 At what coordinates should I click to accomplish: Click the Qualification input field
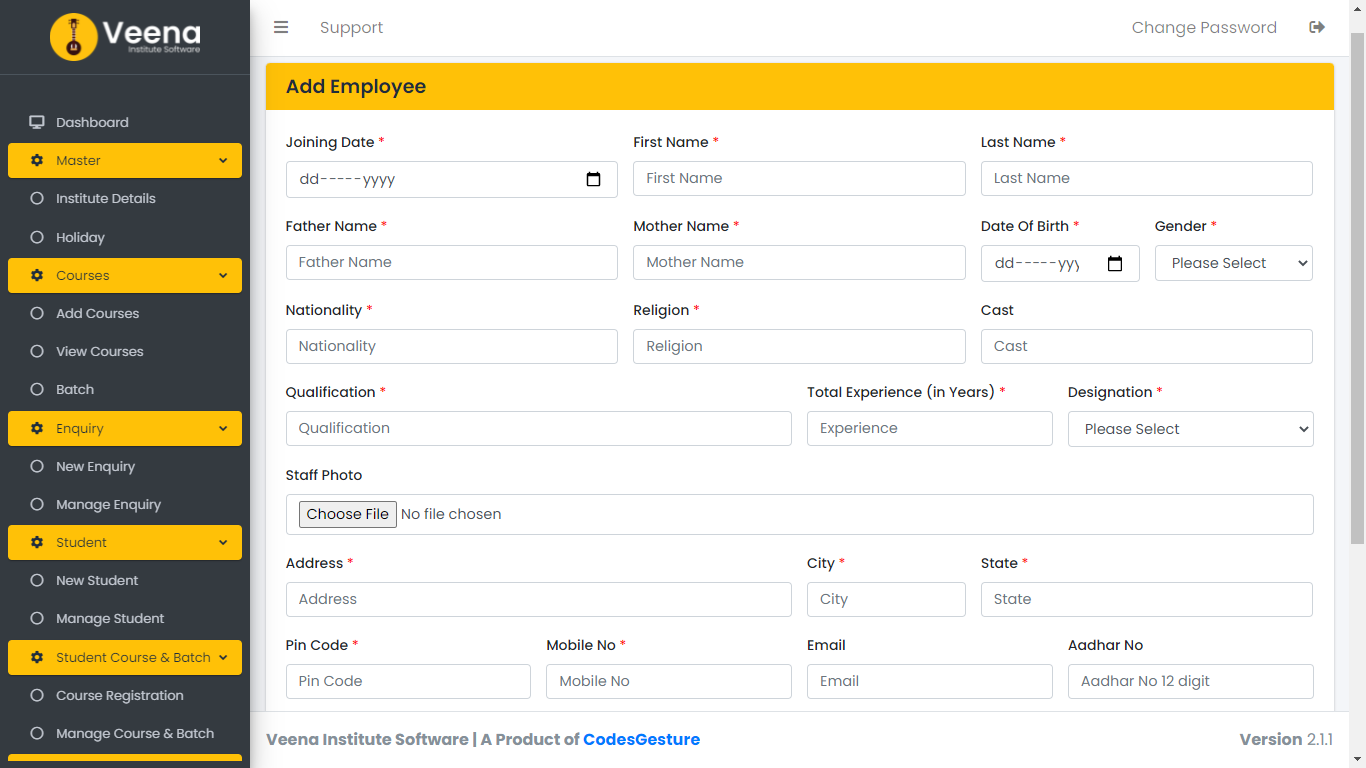pos(538,428)
